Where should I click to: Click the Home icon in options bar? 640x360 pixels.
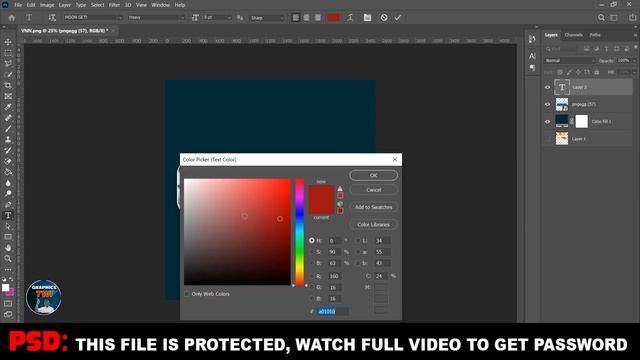pyautogui.click(x=12, y=18)
